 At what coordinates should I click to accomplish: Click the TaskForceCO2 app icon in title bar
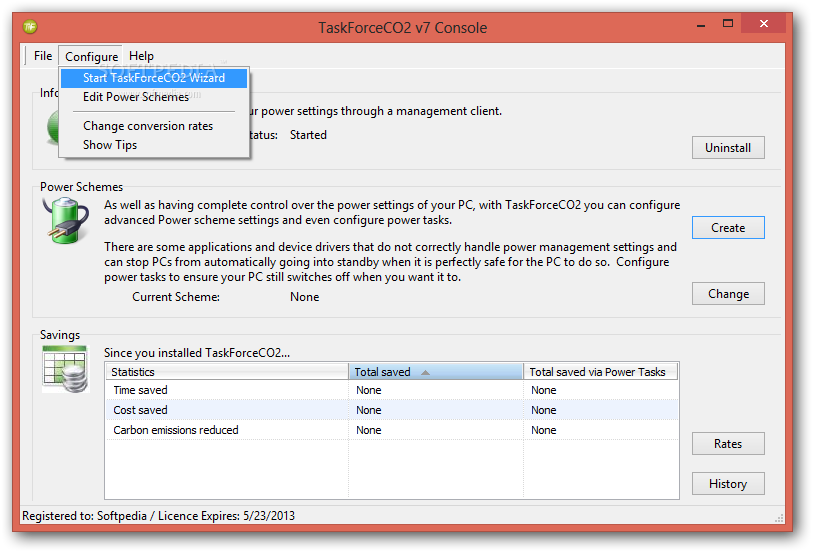click(x=30, y=26)
